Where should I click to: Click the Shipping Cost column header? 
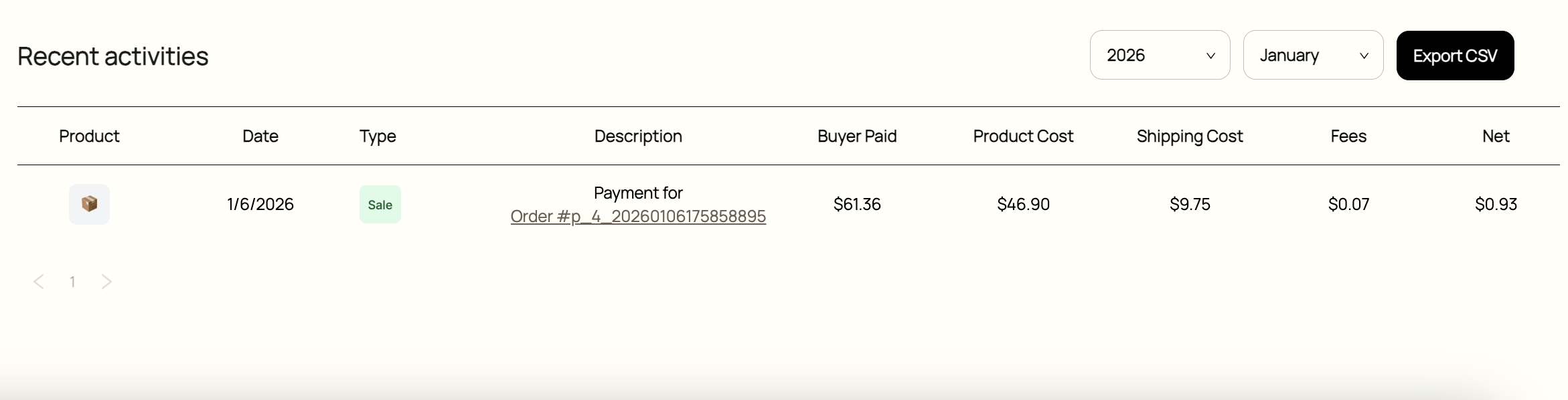[1190, 136]
